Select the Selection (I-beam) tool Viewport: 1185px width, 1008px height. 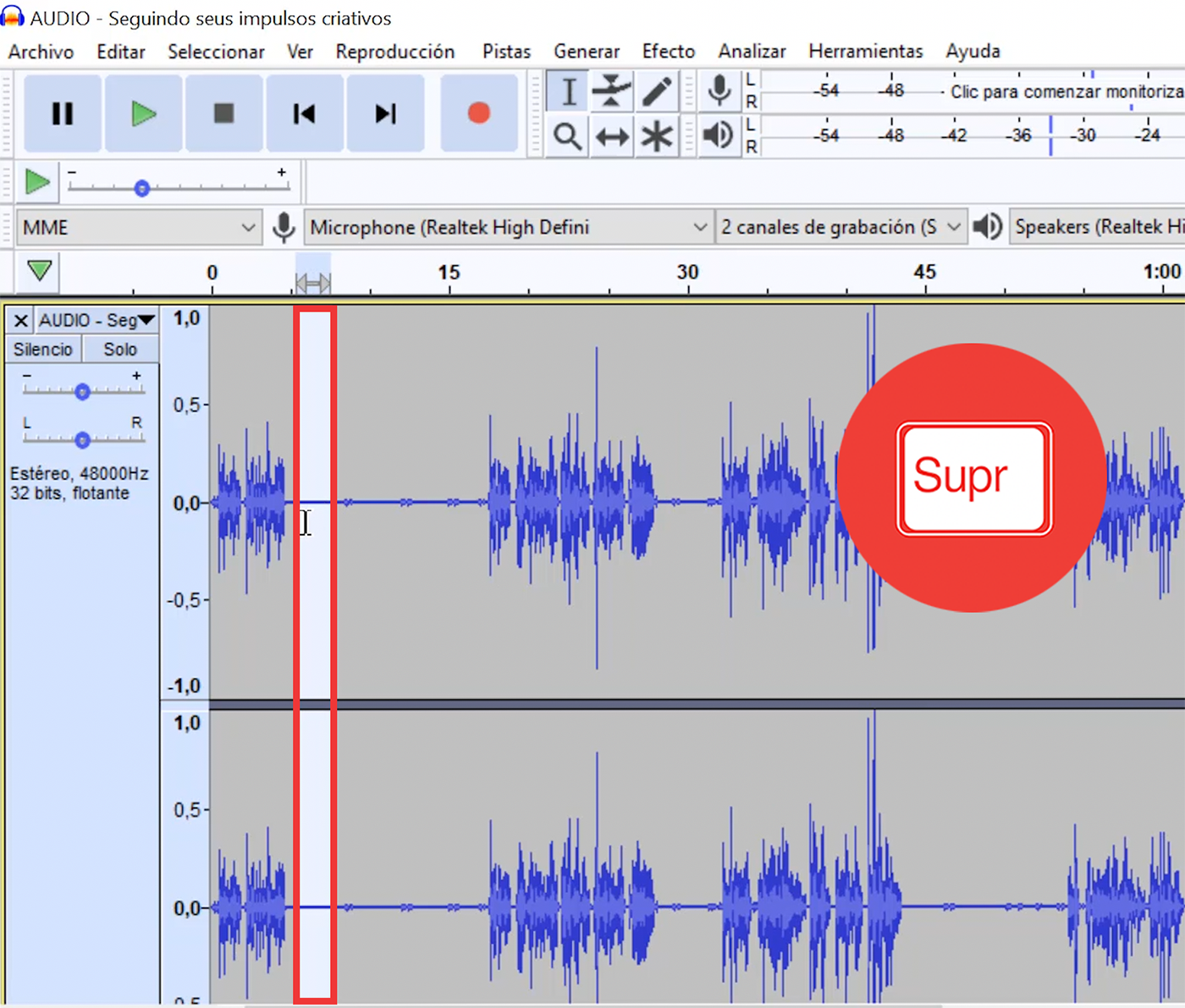(568, 91)
